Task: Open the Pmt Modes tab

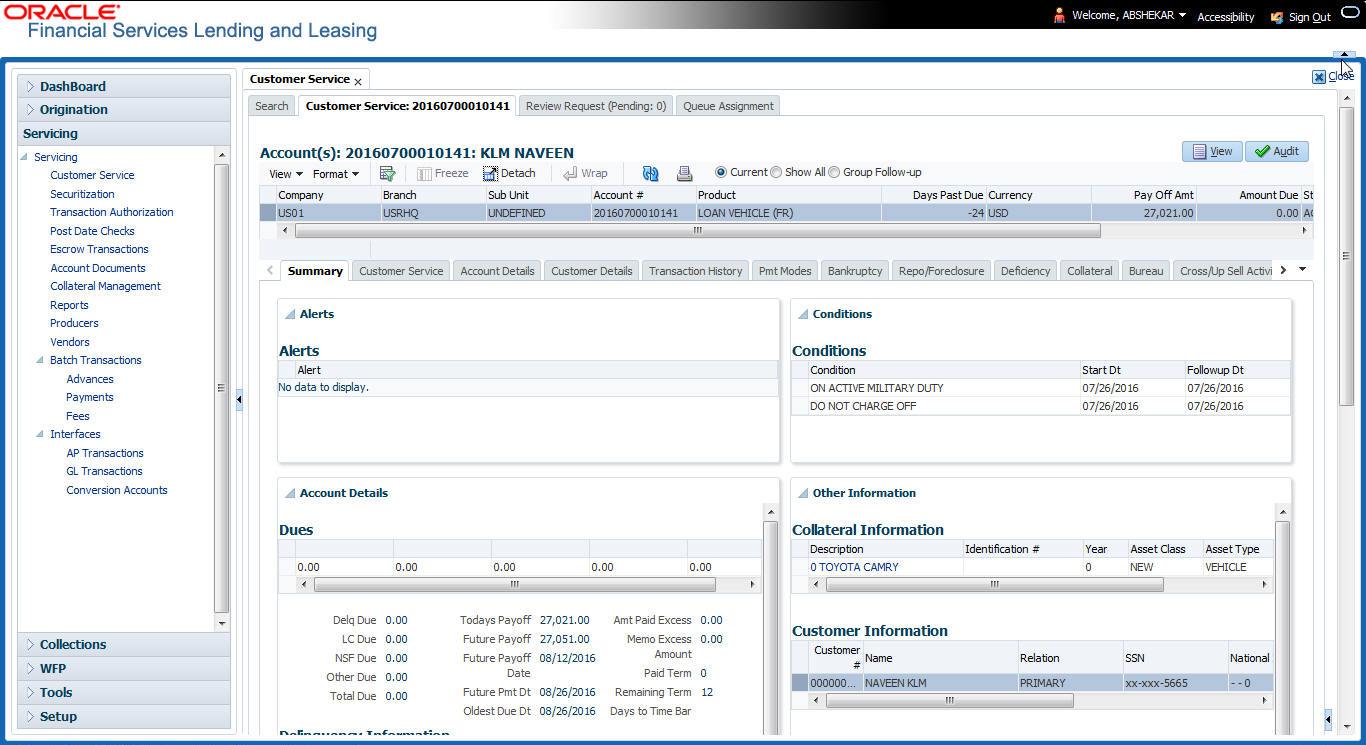Action: tap(785, 271)
